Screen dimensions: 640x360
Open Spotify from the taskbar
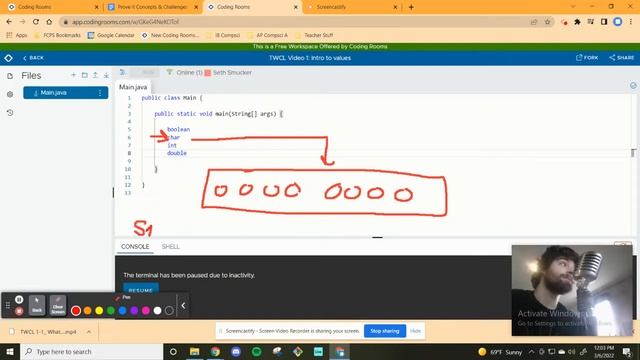[x=256, y=351]
